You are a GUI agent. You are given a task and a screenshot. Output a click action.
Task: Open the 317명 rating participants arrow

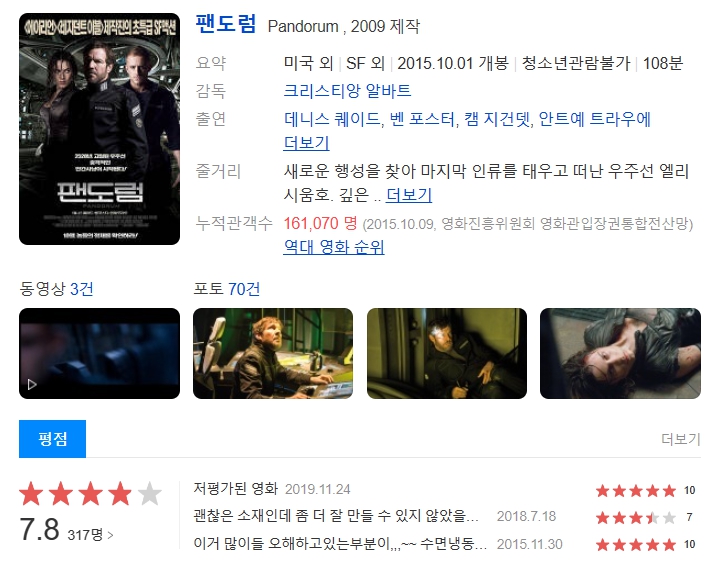(x=90, y=535)
